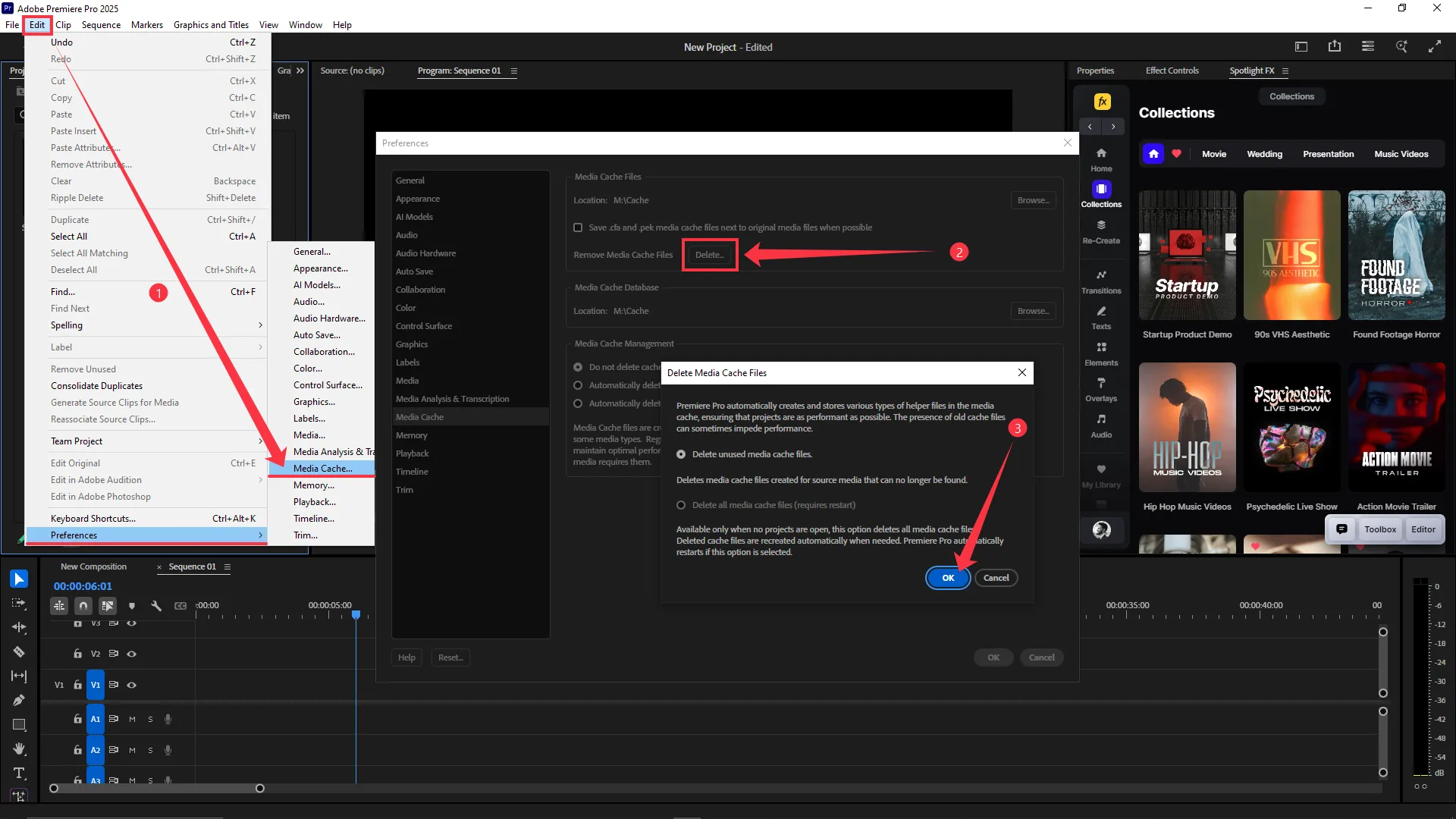This screenshot has height=819, width=1456.
Task: Choose Memory in Preferences sidebar list
Action: pos(412,435)
